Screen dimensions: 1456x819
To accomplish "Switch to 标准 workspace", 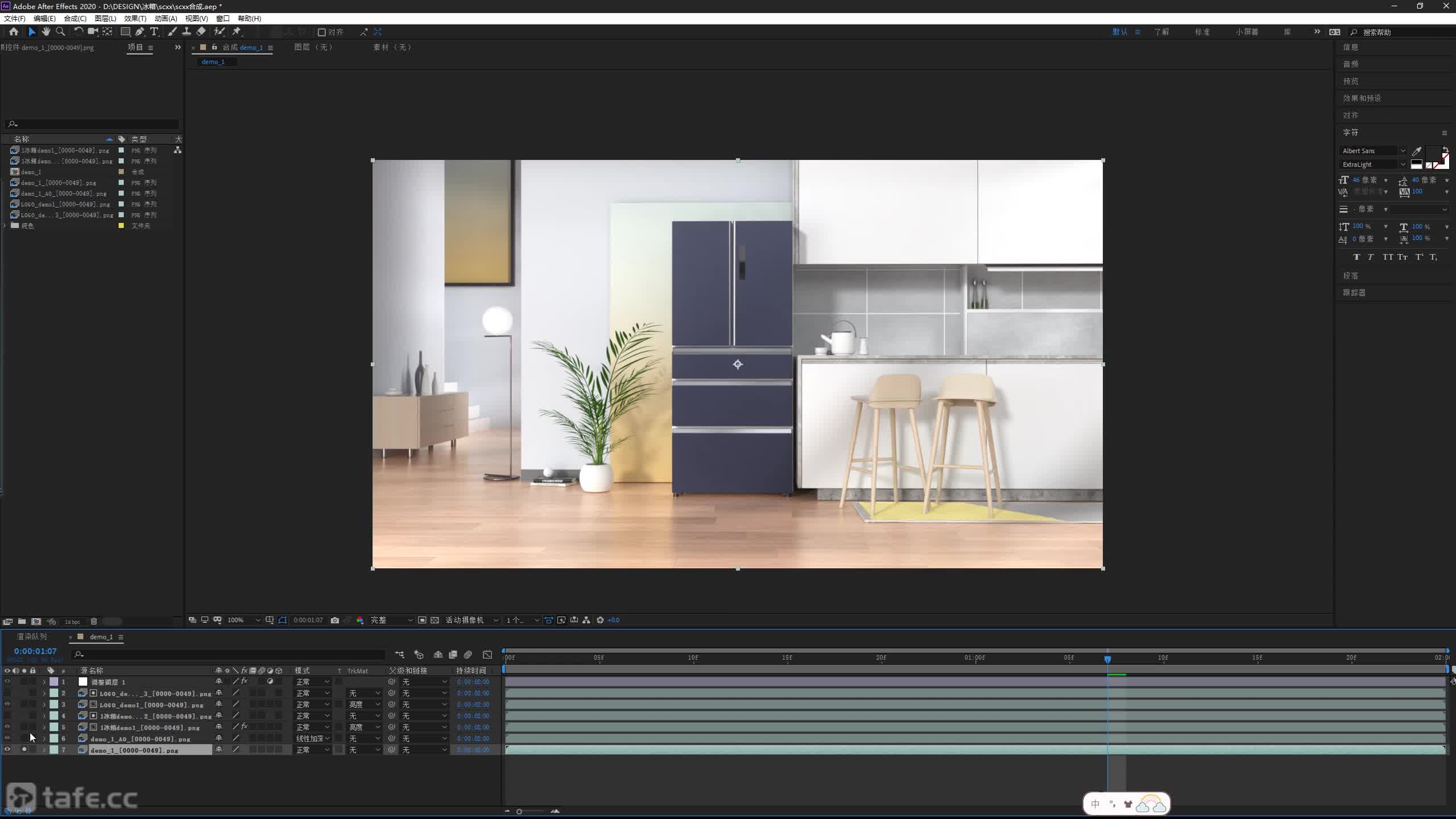I will (1202, 32).
